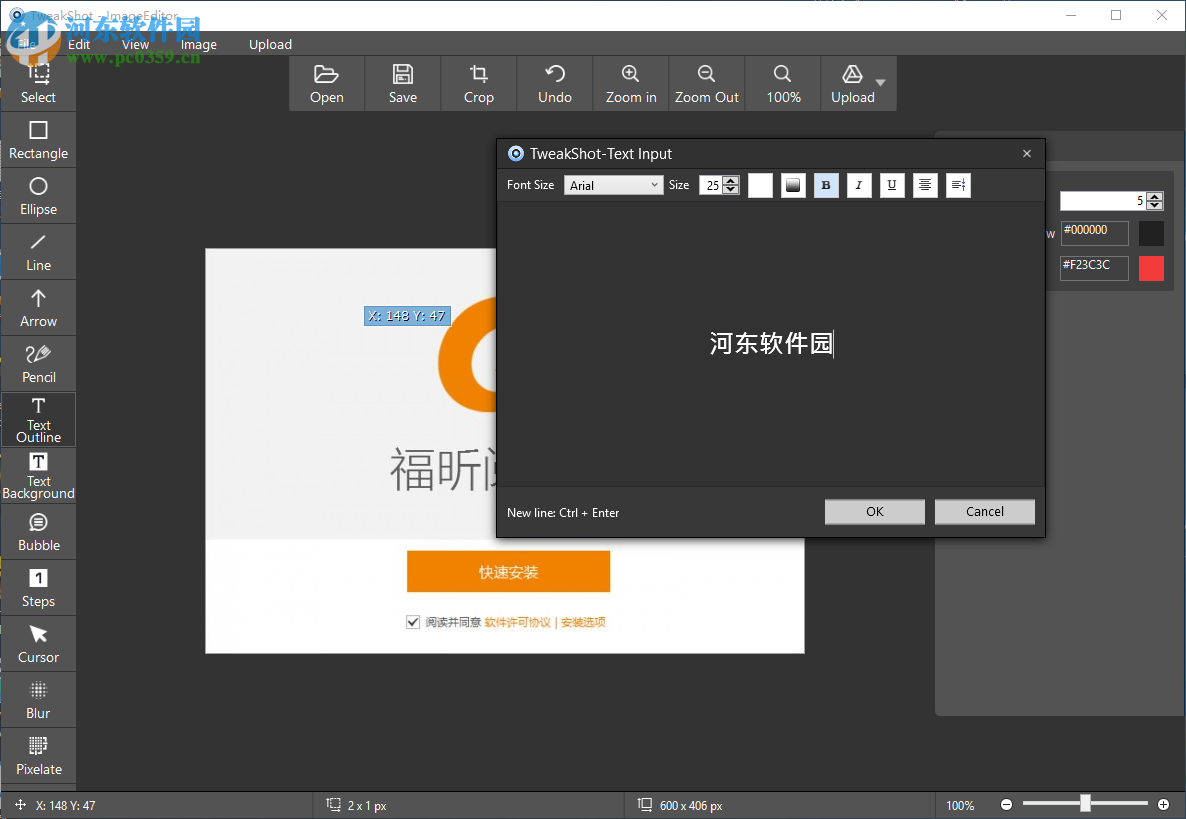Enable italic text formatting

point(858,185)
